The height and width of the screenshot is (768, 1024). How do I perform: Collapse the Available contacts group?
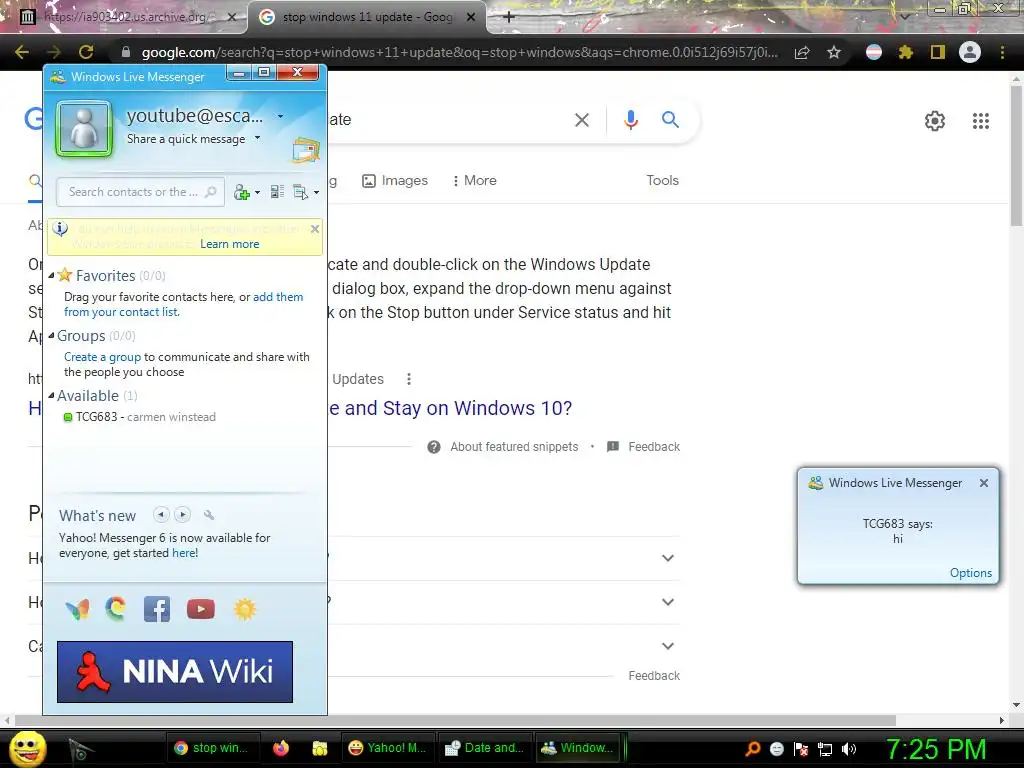tap(52, 396)
